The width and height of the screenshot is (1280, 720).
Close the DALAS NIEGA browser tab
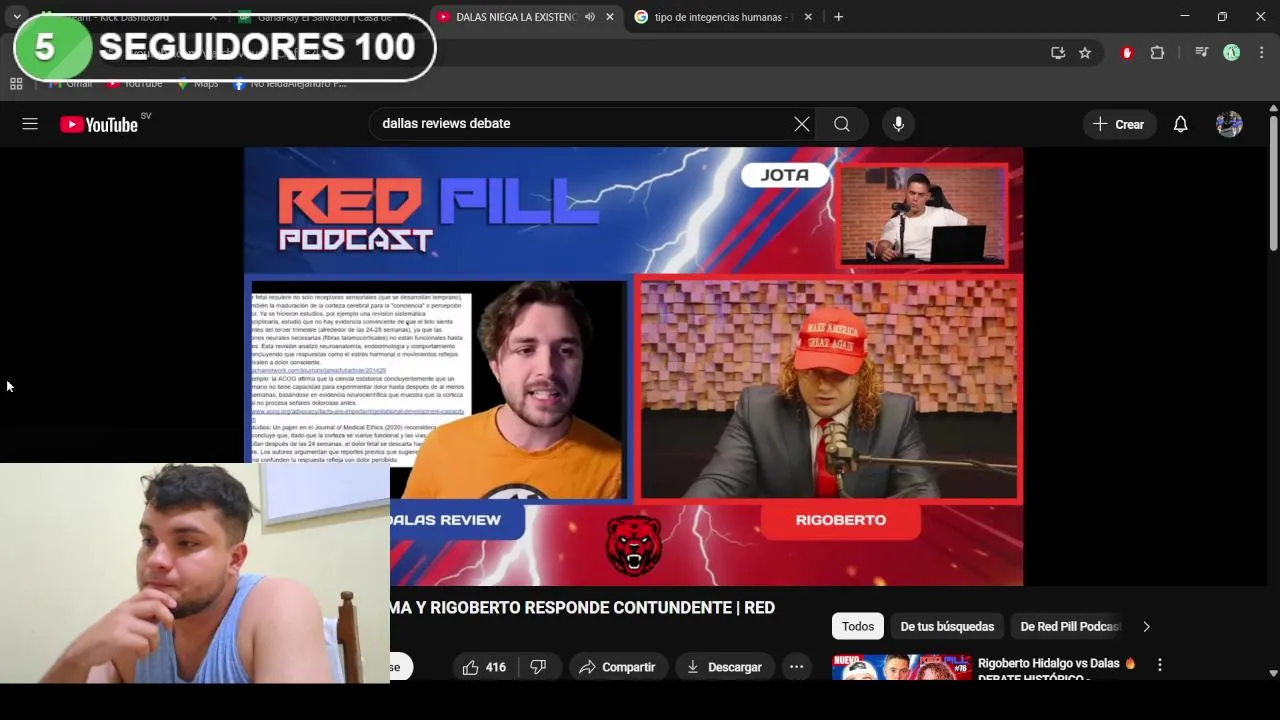(x=610, y=17)
